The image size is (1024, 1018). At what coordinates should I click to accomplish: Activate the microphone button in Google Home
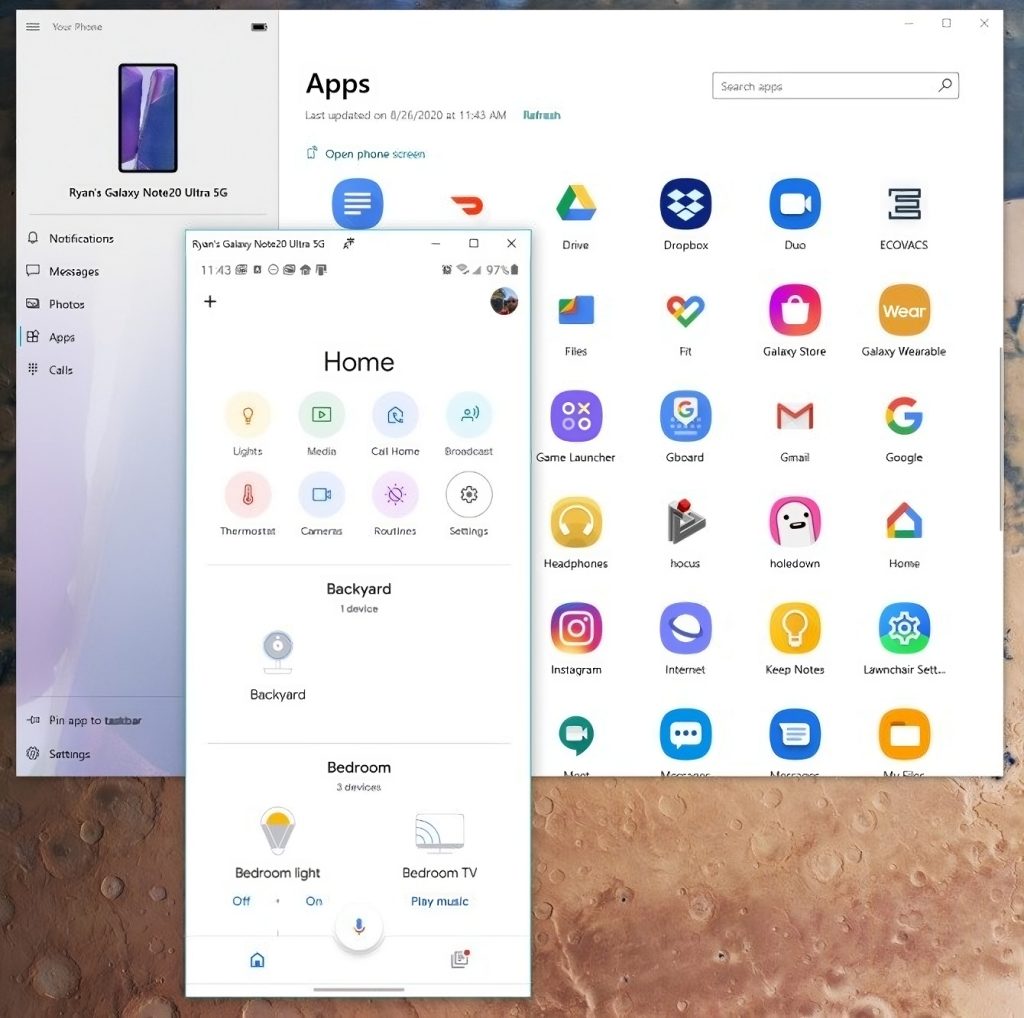click(358, 927)
